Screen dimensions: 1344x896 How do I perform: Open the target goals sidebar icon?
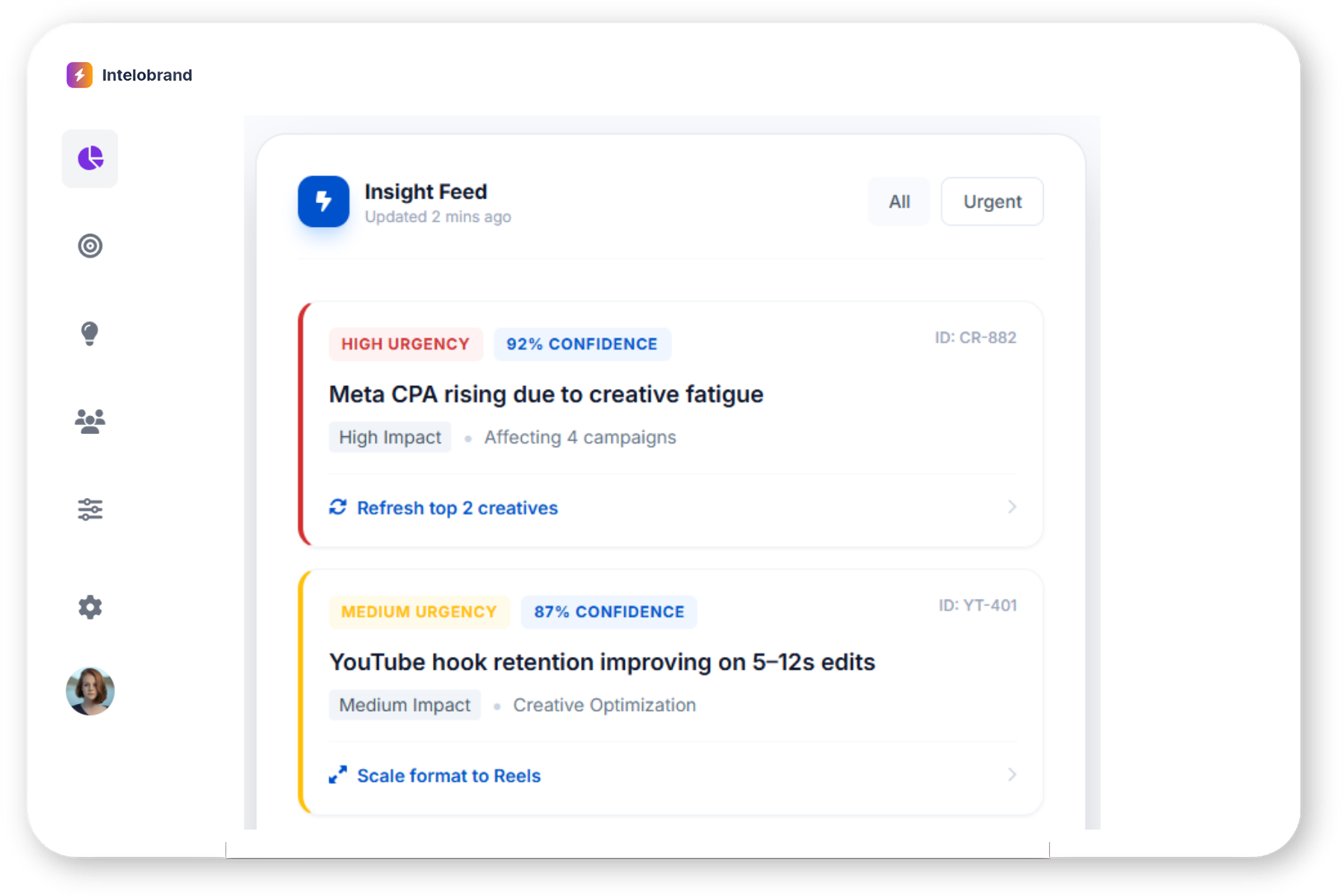click(x=90, y=246)
